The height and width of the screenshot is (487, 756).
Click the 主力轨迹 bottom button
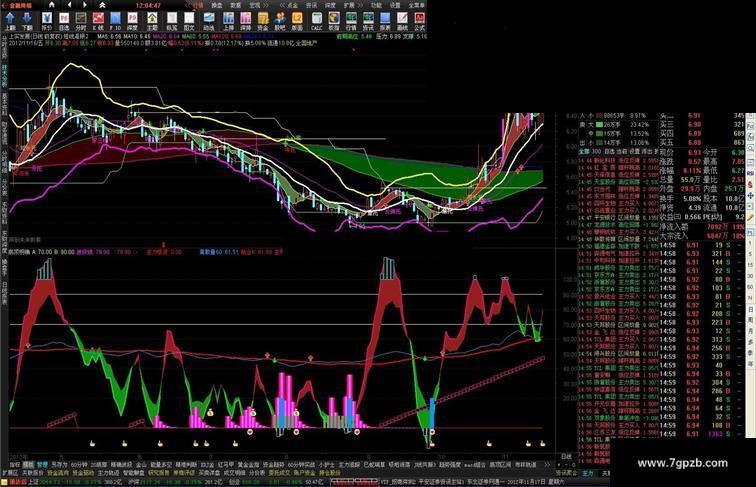point(108,473)
